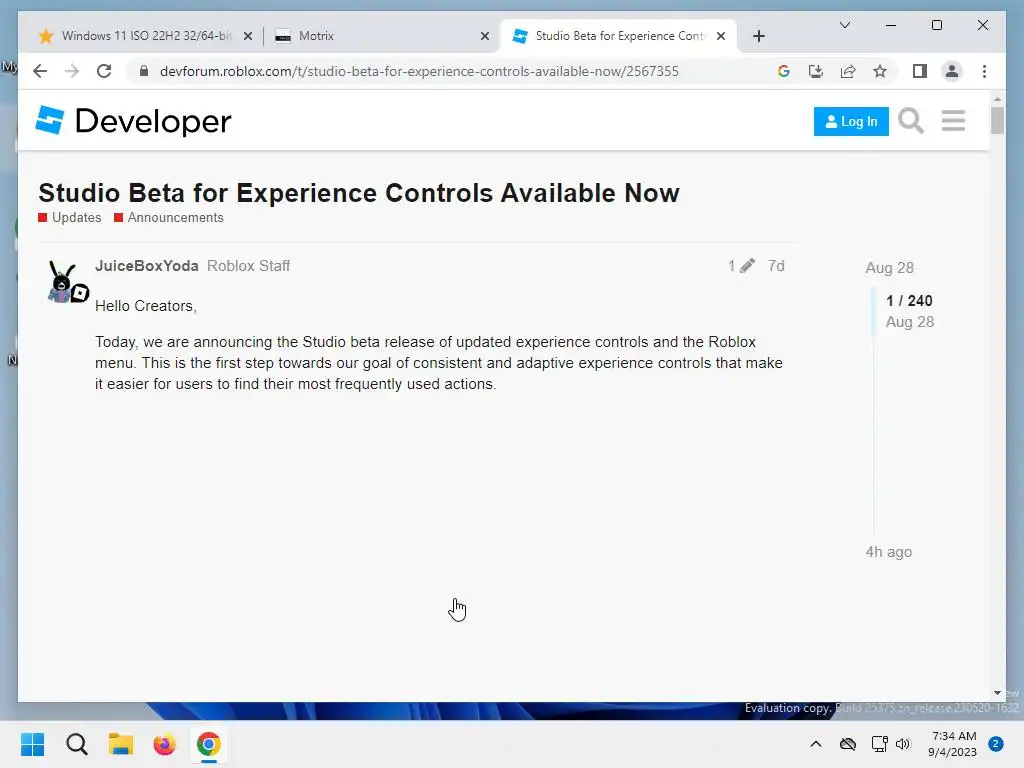The image size is (1024, 768).
Task: Reload the current page
Action: pos(104,71)
